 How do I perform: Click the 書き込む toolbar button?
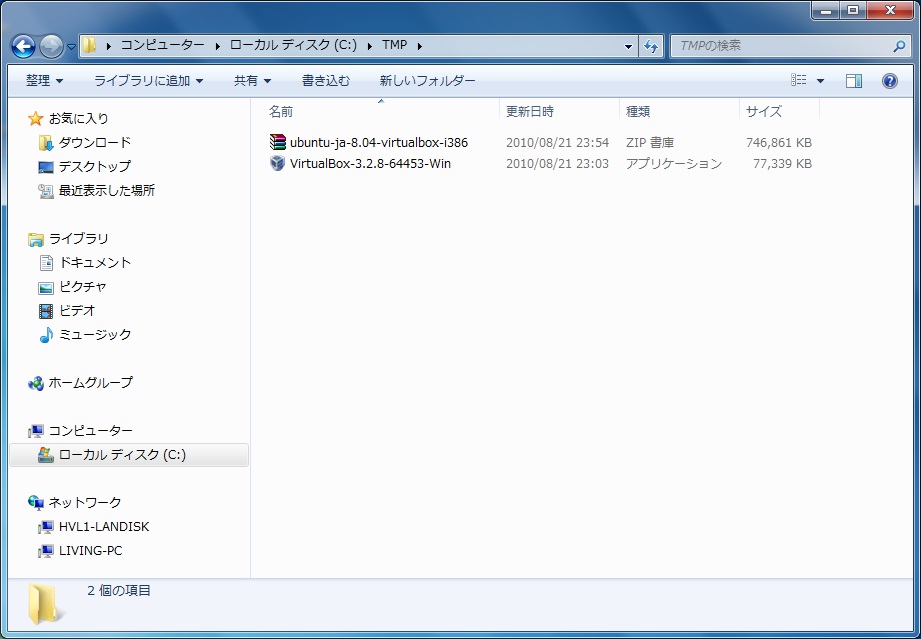click(325, 81)
